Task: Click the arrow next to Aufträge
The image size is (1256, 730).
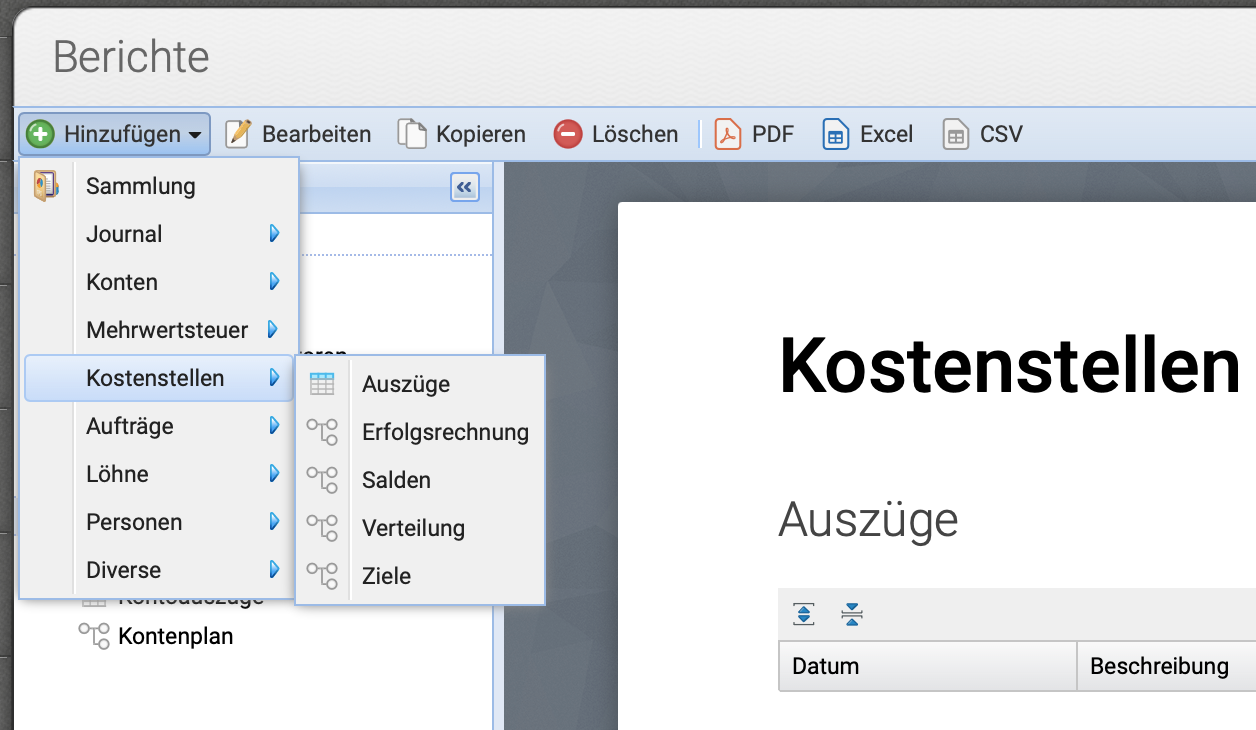Action: point(274,426)
